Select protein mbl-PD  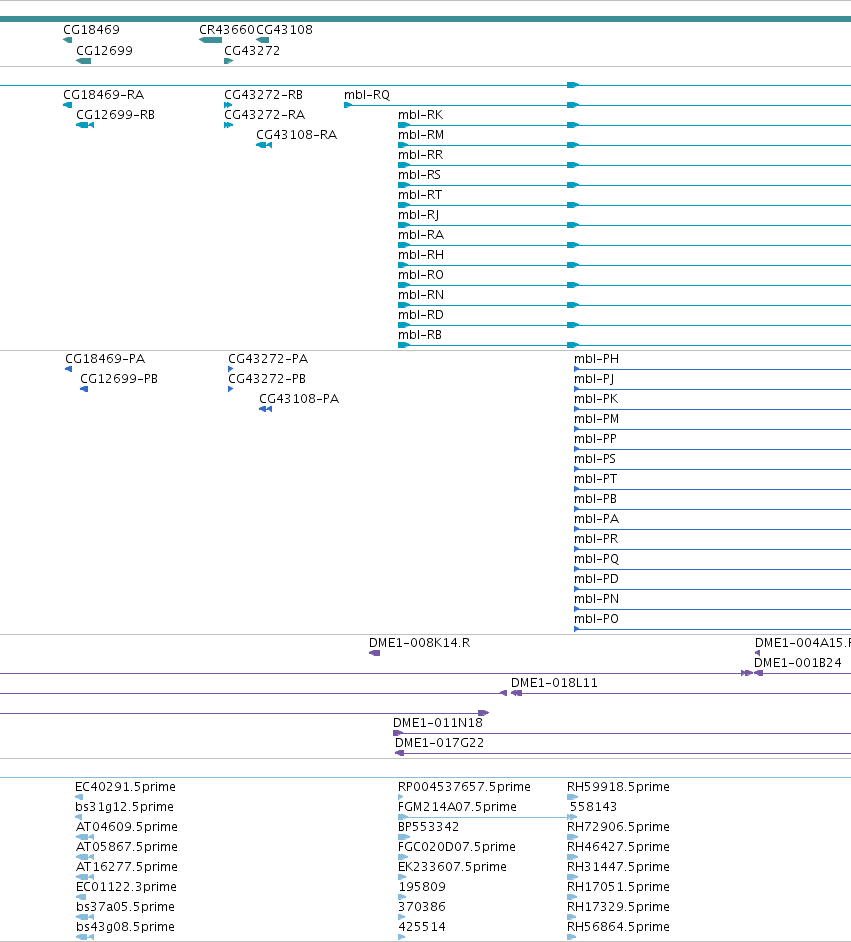point(596,579)
